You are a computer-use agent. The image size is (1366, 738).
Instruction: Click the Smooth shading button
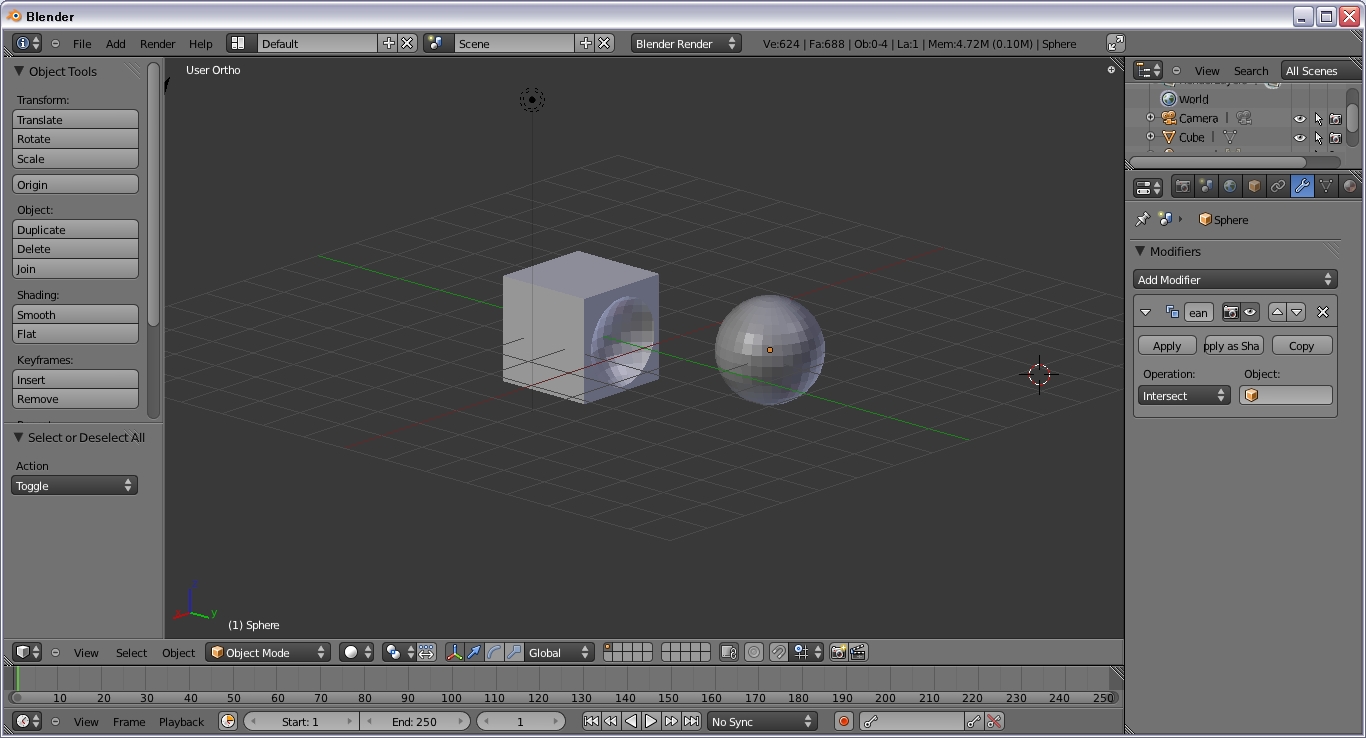pyautogui.click(x=75, y=314)
